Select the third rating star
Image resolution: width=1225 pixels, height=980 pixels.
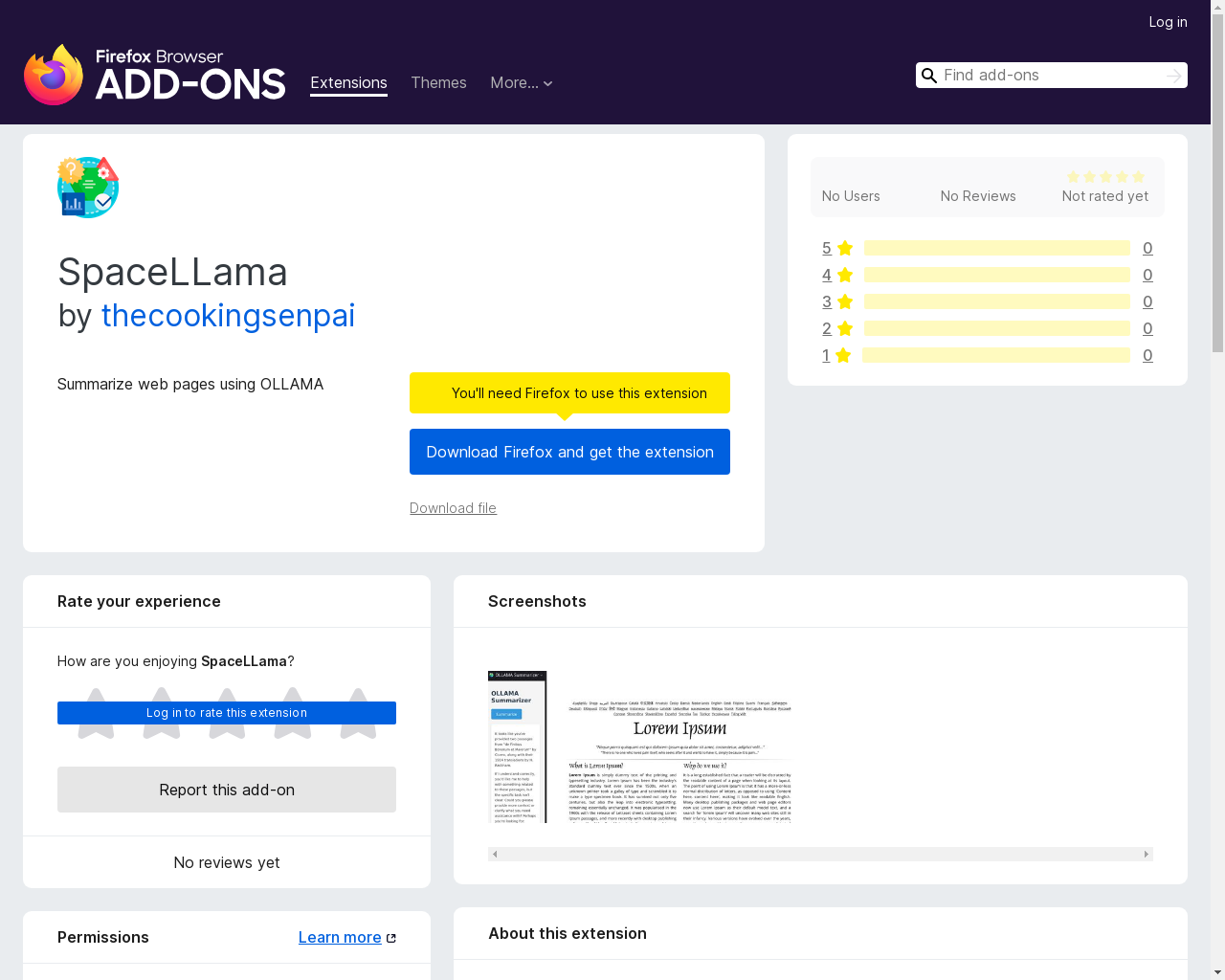(x=227, y=713)
